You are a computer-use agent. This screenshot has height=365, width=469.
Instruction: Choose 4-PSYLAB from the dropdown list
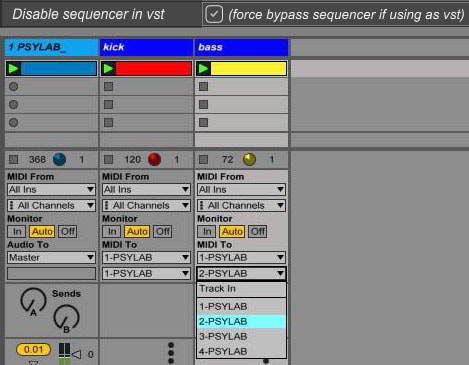242,351
